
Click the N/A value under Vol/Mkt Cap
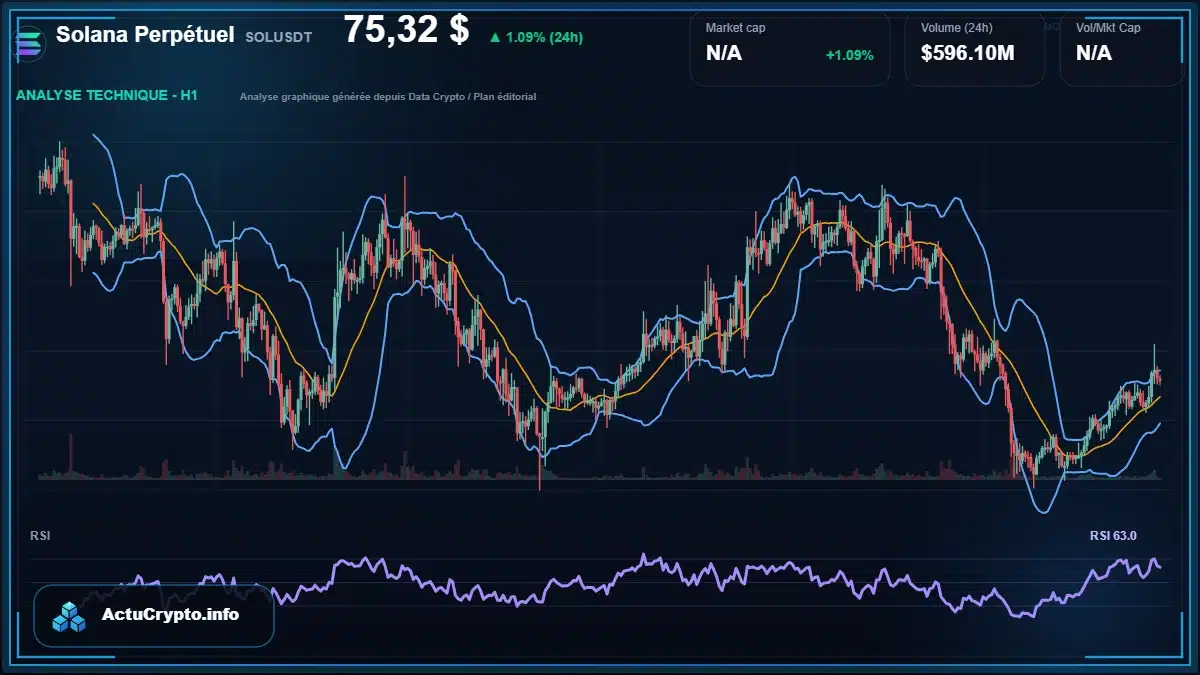(x=1094, y=53)
